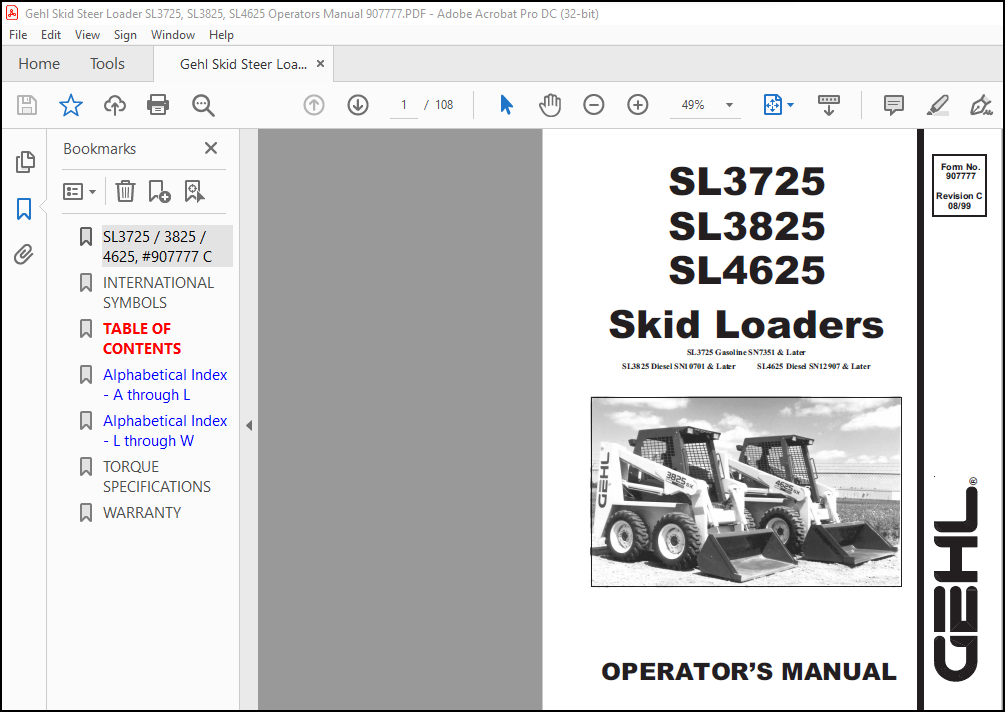This screenshot has height=712, width=1005.
Task: Click find current bookmark icon
Action: coord(194,191)
